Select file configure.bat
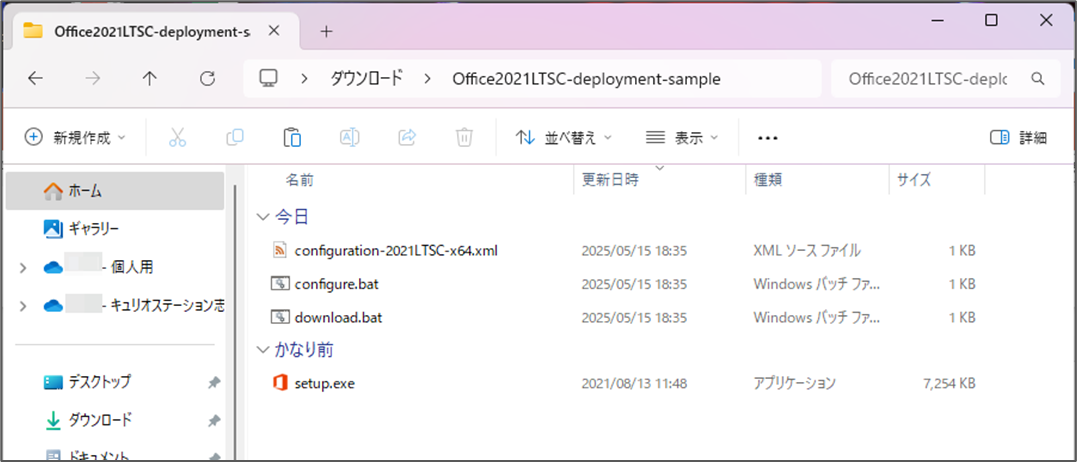Viewport: 1077px width, 462px height. click(x=337, y=284)
